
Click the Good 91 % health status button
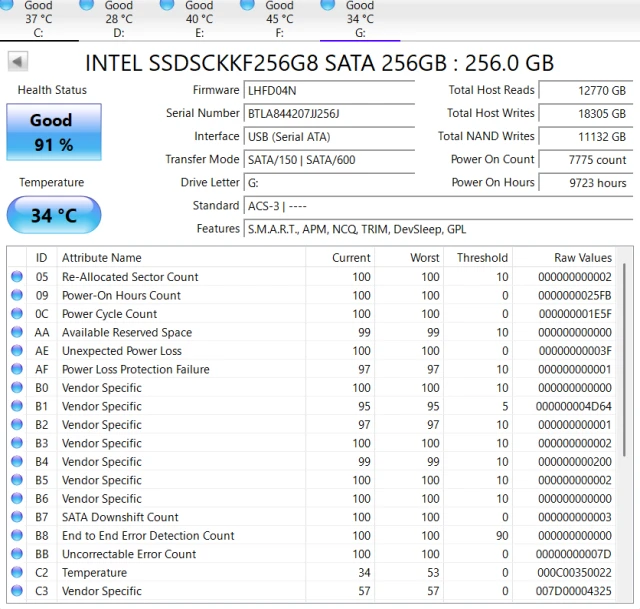click(54, 132)
